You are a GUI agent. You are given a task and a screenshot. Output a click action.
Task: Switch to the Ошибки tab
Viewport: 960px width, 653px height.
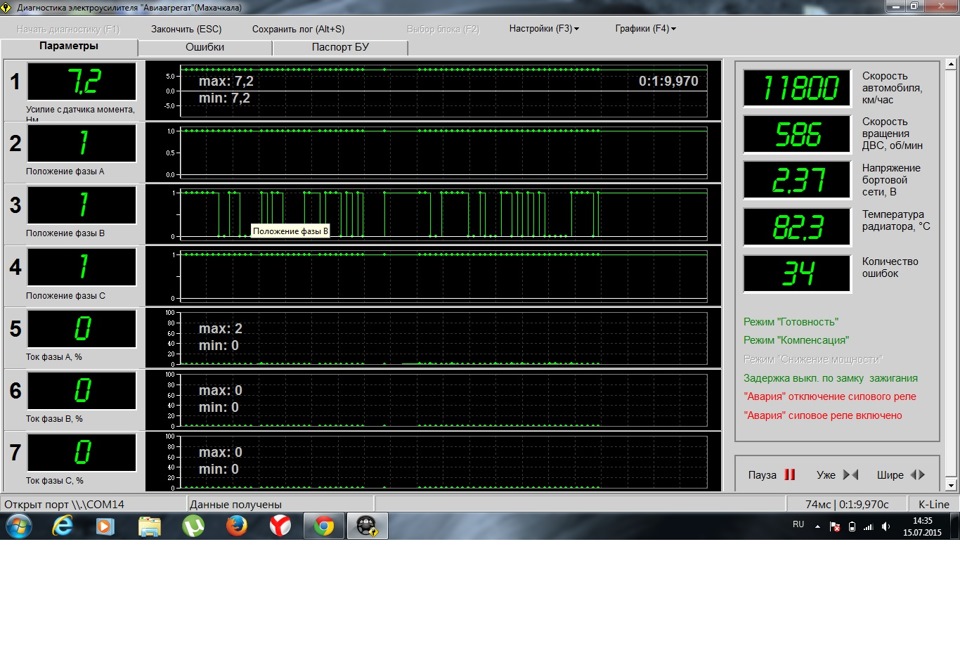(x=204, y=47)
